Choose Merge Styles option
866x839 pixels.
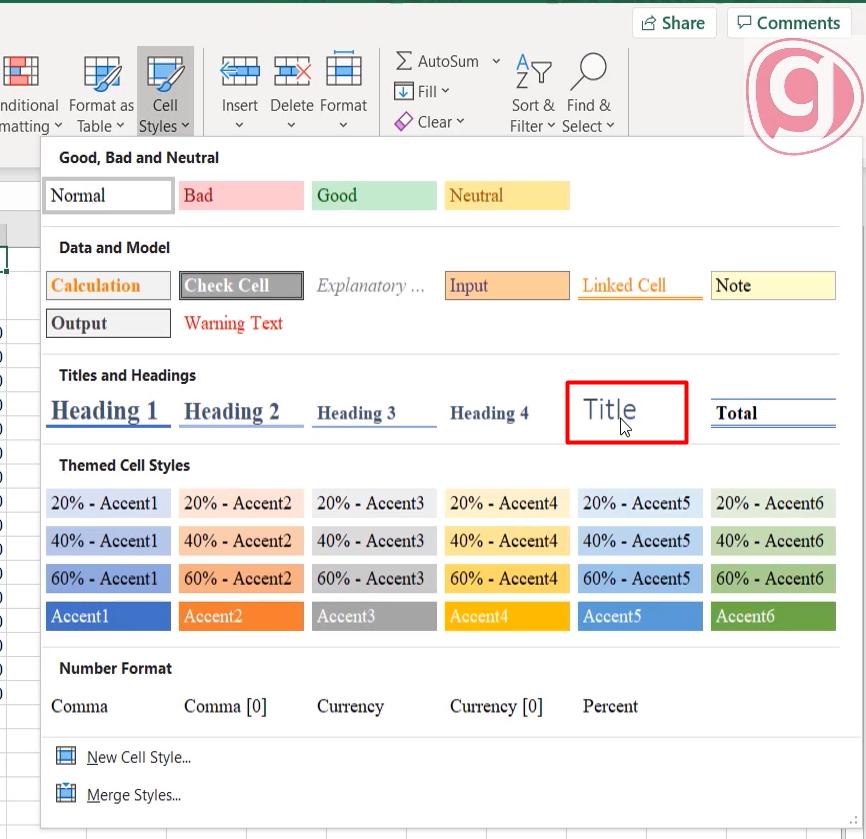[135, 795]
